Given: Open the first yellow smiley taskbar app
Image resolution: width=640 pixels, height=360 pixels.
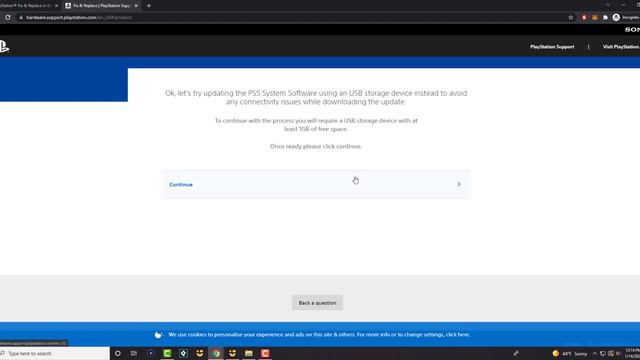Looking at the screenshot, I should pos(200,353).
